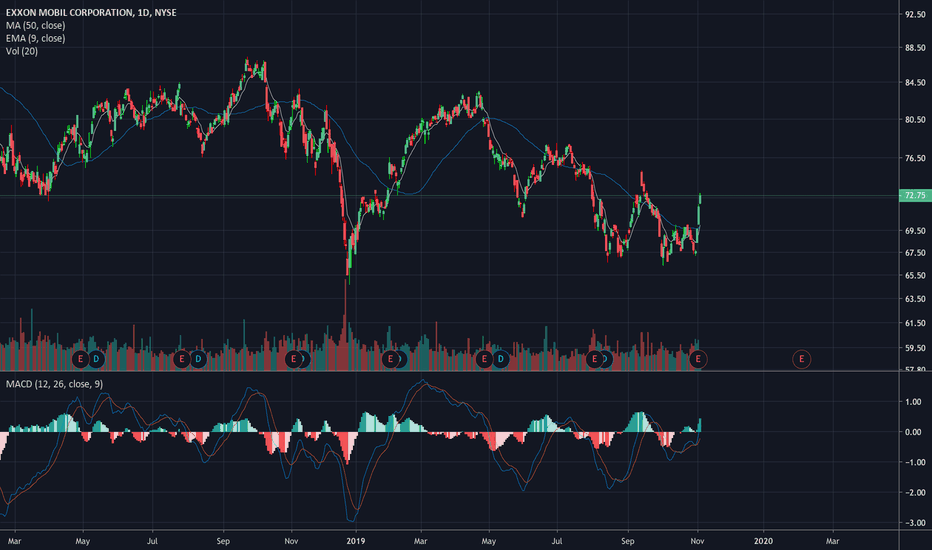Click the -1.00 MACD axis label

tap(913, 463)
